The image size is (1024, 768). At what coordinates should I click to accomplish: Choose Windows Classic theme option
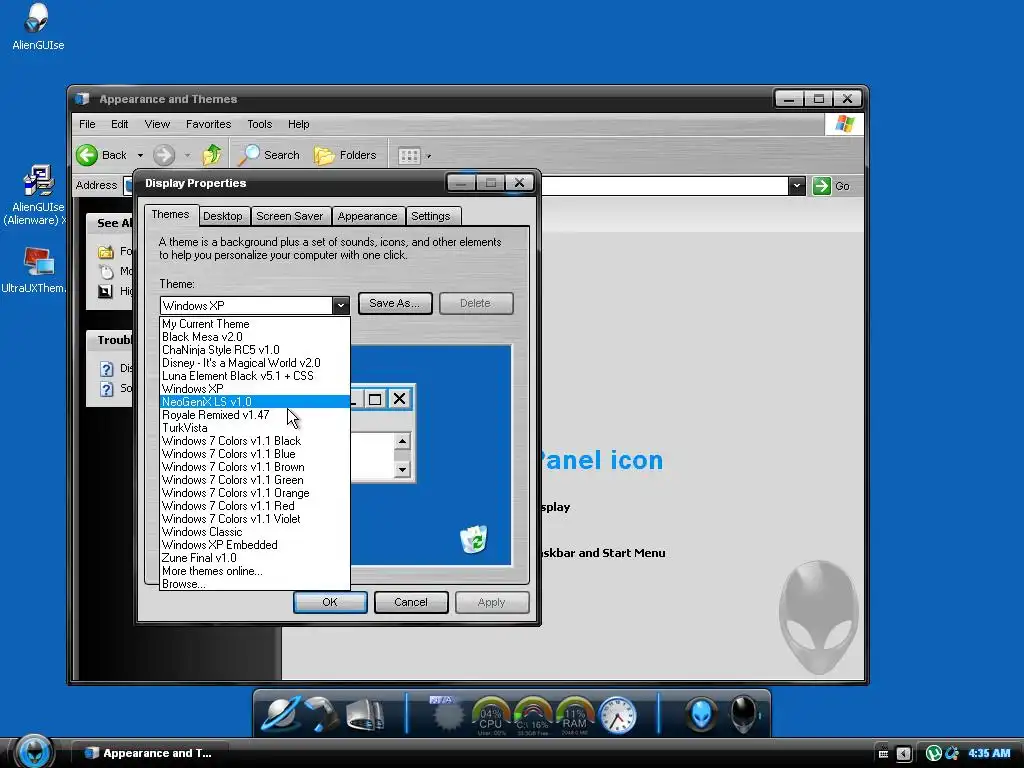pos(255,532)
